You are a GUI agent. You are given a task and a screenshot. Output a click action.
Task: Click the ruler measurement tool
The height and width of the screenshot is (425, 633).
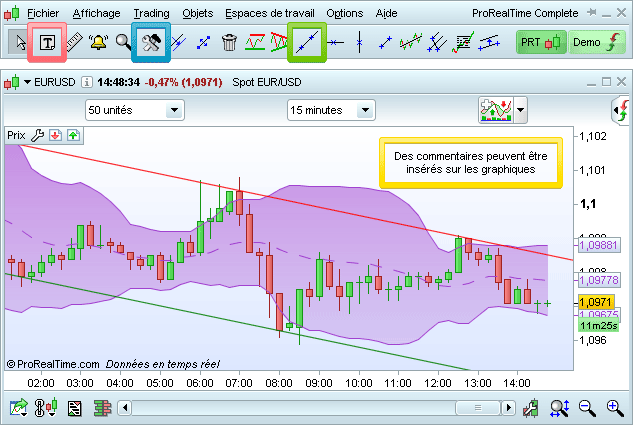point(73,42)
